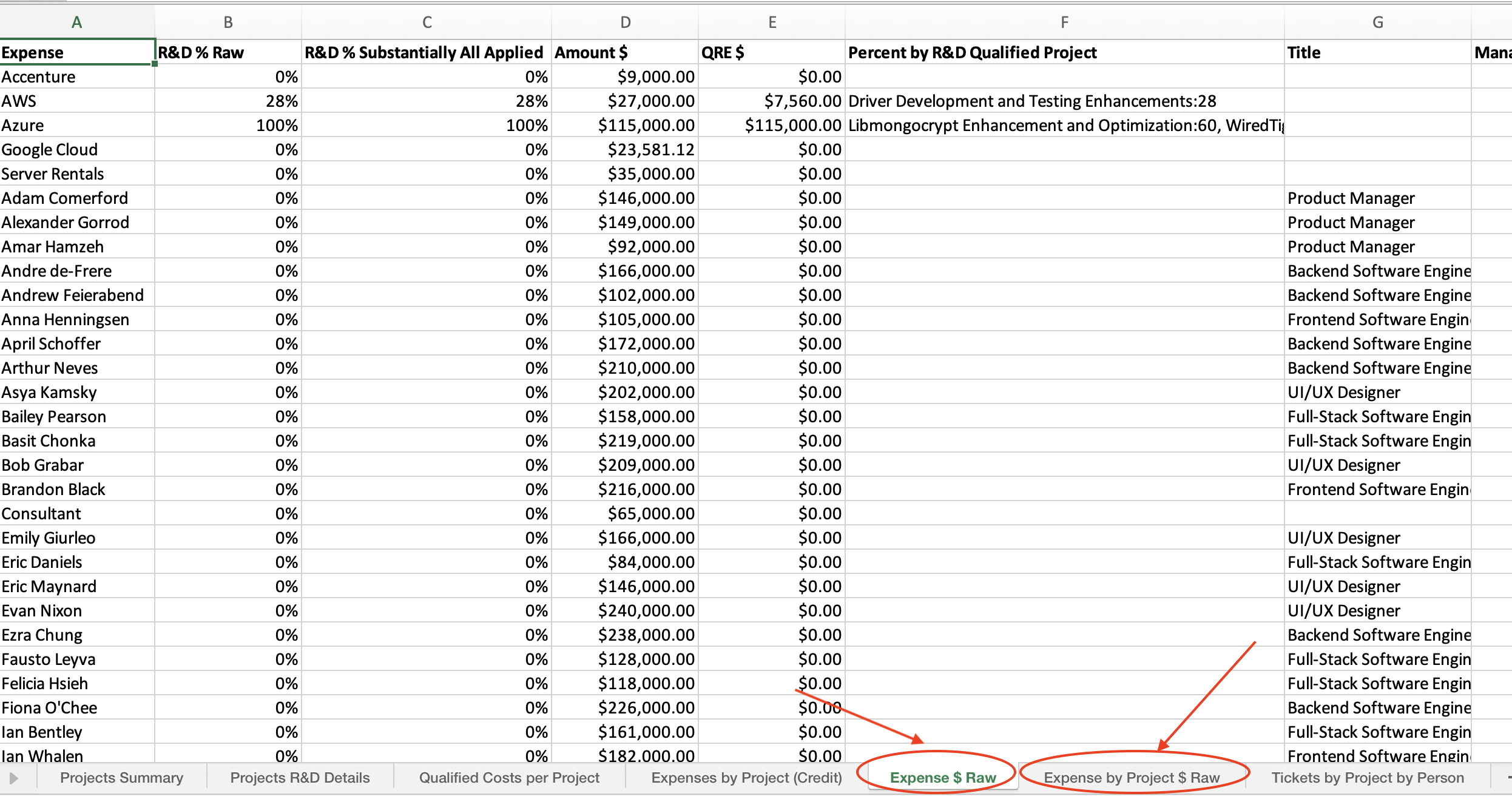This screenshot has height=796, width=1512.
Task: Click the QRE $ header cell
Action: [772, 52]
